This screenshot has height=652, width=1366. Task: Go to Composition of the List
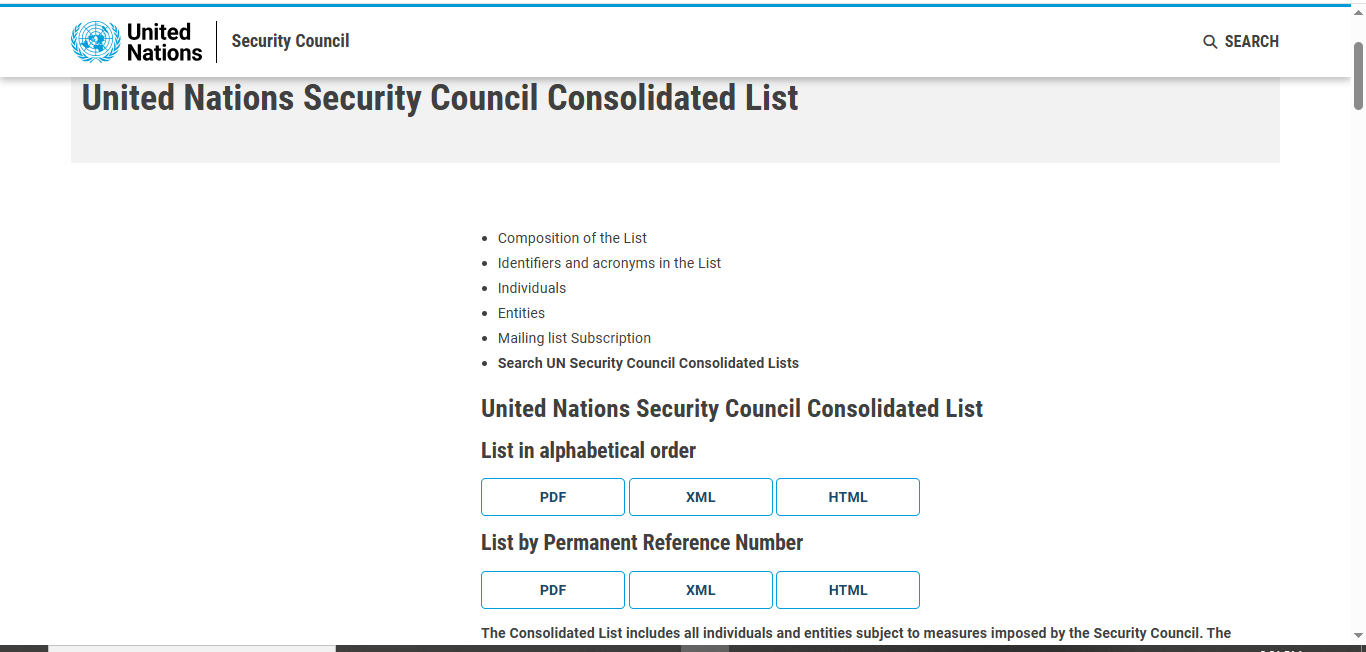click(572, 238)
